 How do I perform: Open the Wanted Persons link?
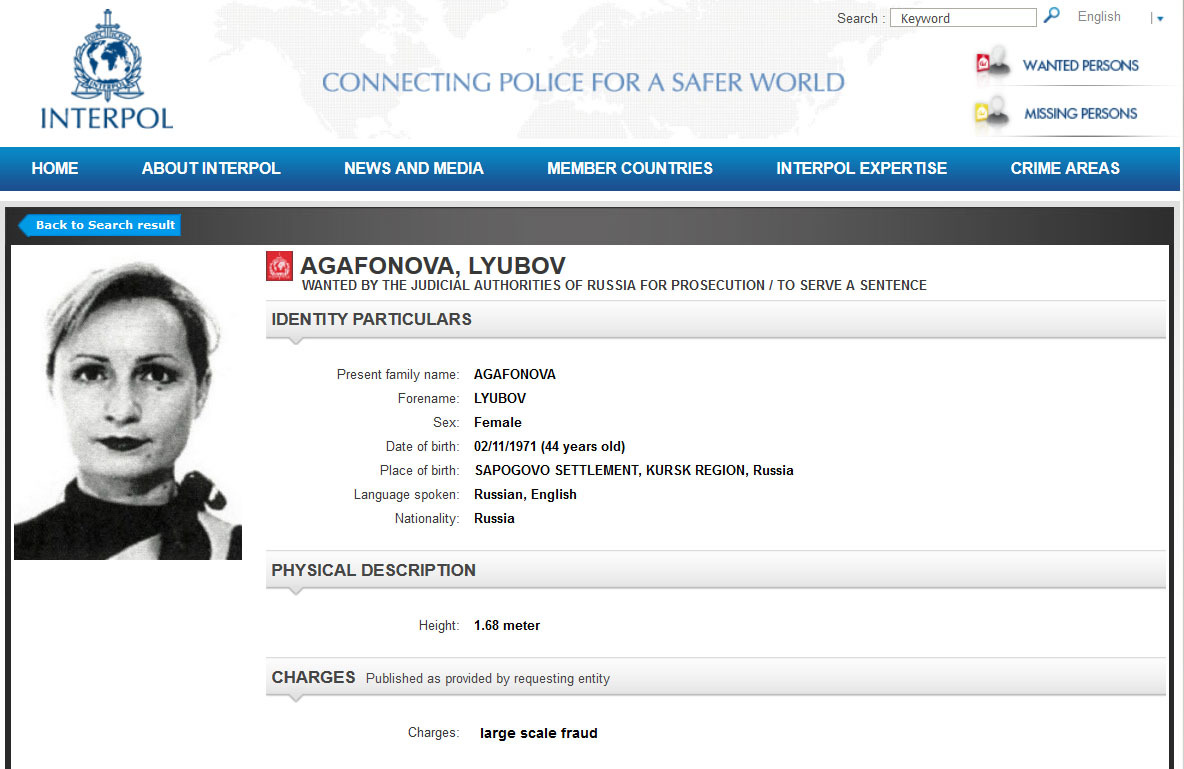click(x=1080, y=66)
